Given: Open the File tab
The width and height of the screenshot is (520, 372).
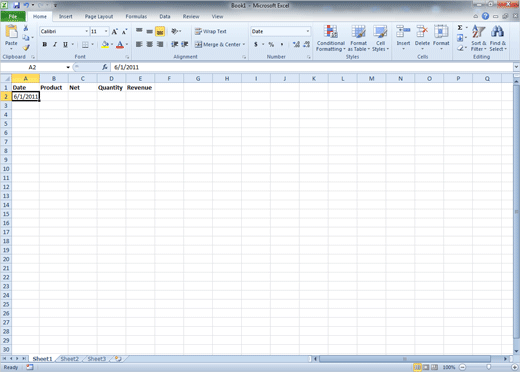Looking at the screenshot, I should pos(13,16).
